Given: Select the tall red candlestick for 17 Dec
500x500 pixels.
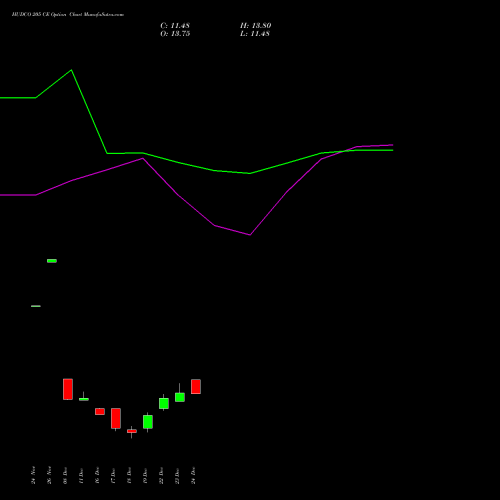Looking at the screenshot, I should [116, 418].
